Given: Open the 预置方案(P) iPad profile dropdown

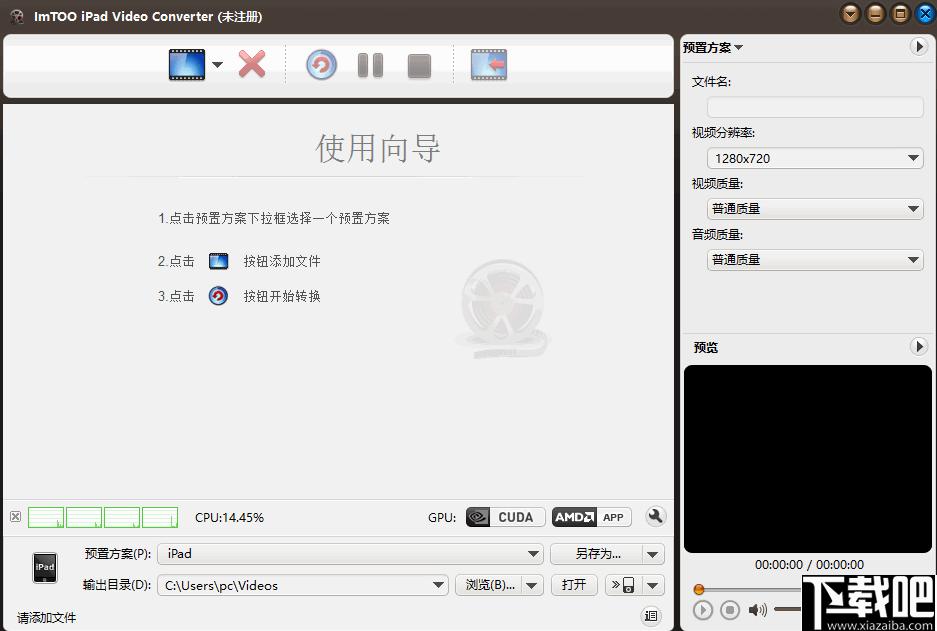Looking at the screenshot, I should click(350, 554).
